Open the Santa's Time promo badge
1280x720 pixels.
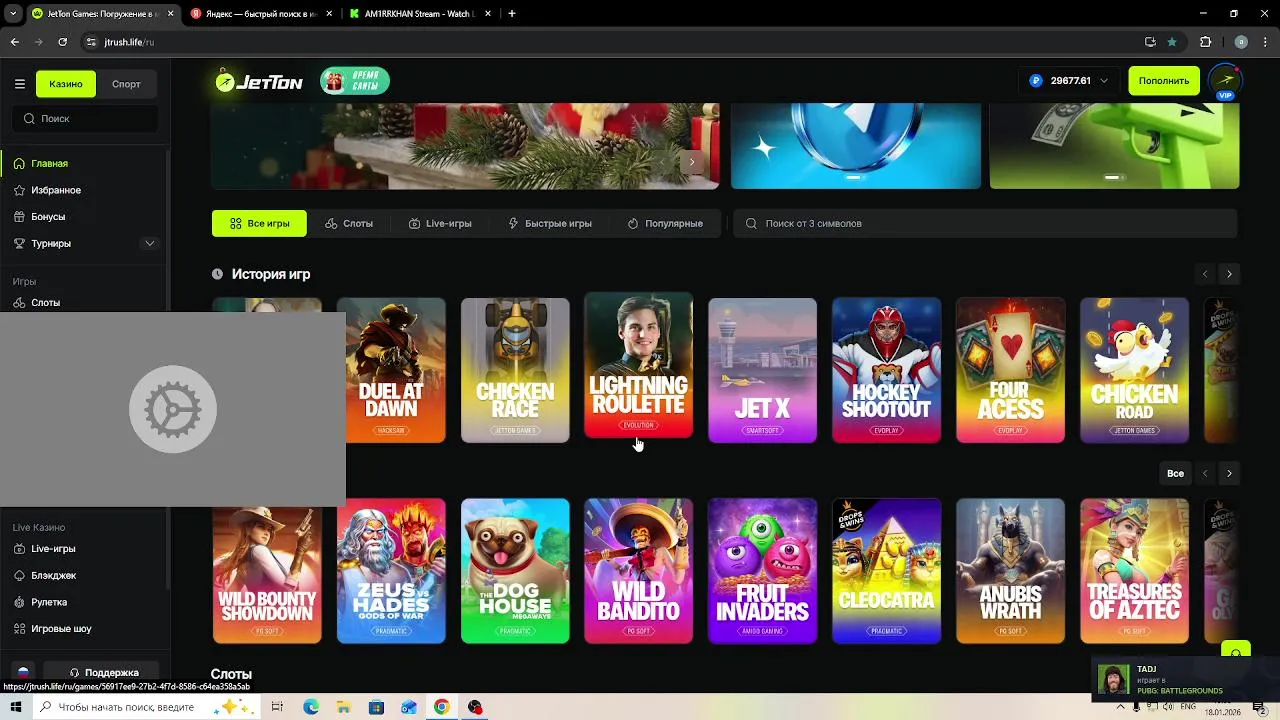(x=355, y=82)
